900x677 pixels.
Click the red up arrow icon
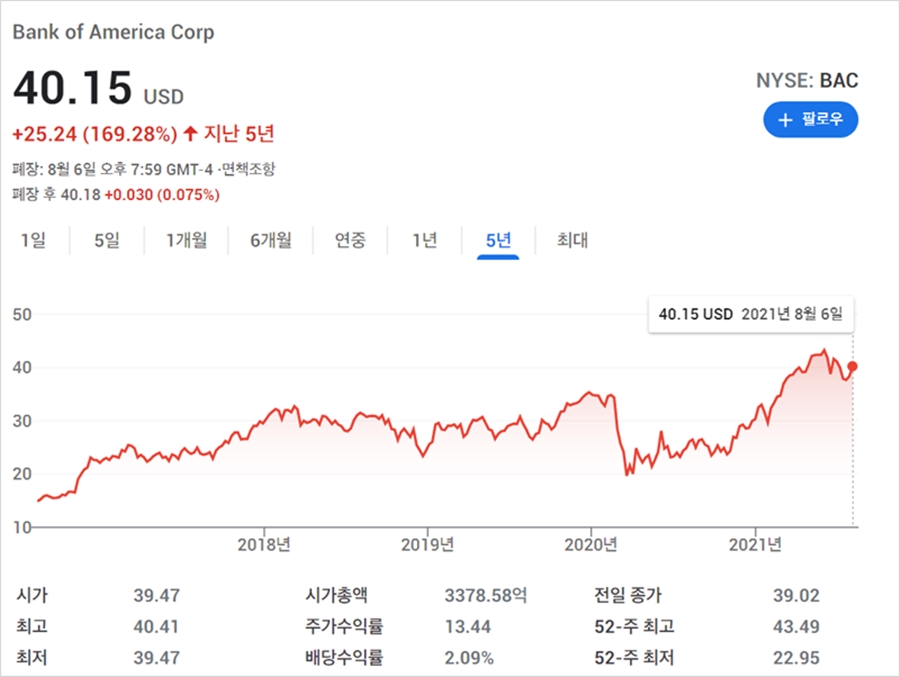[x=191, y=134]
